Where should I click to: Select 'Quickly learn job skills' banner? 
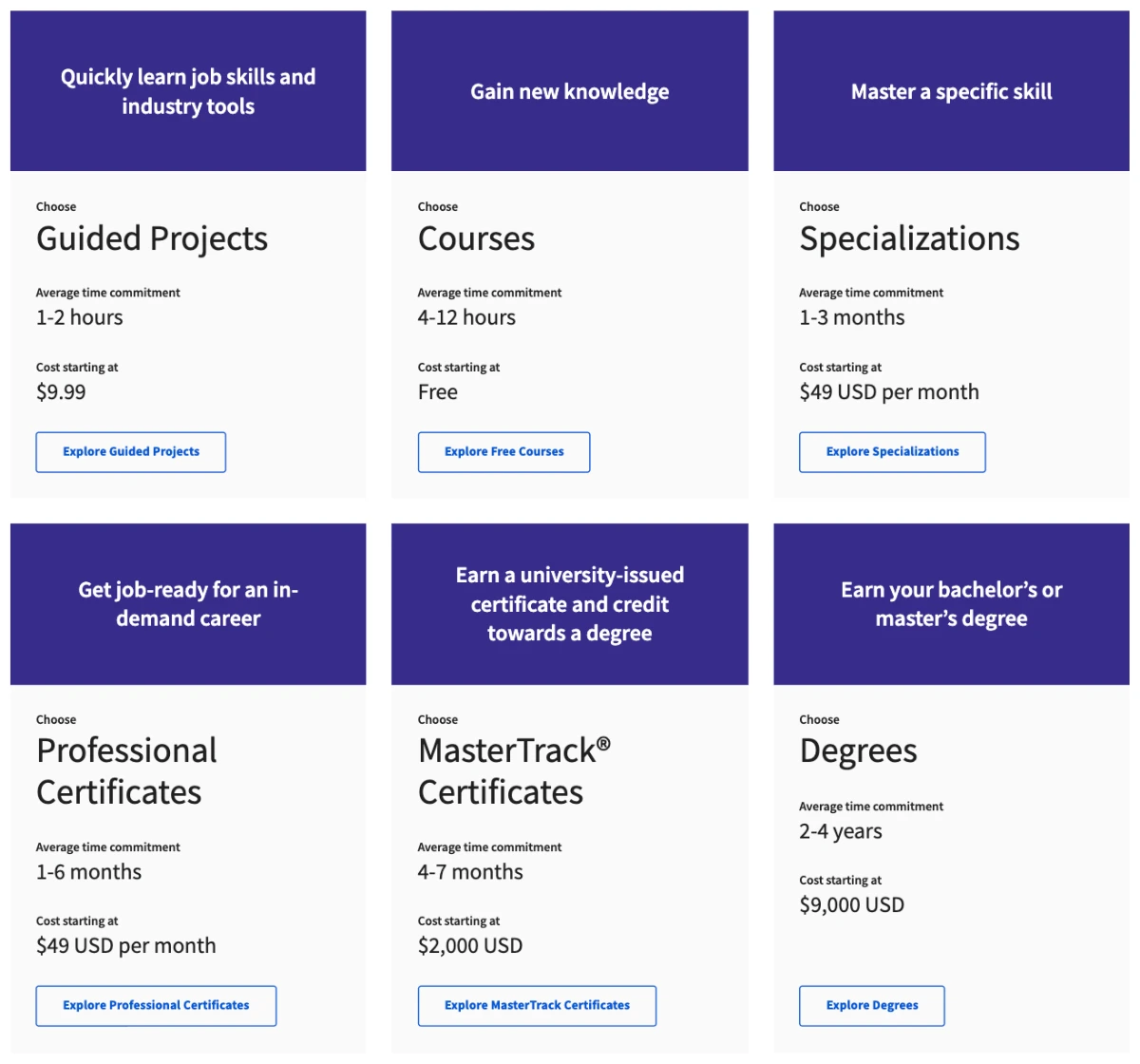click(x=188, y=91)
